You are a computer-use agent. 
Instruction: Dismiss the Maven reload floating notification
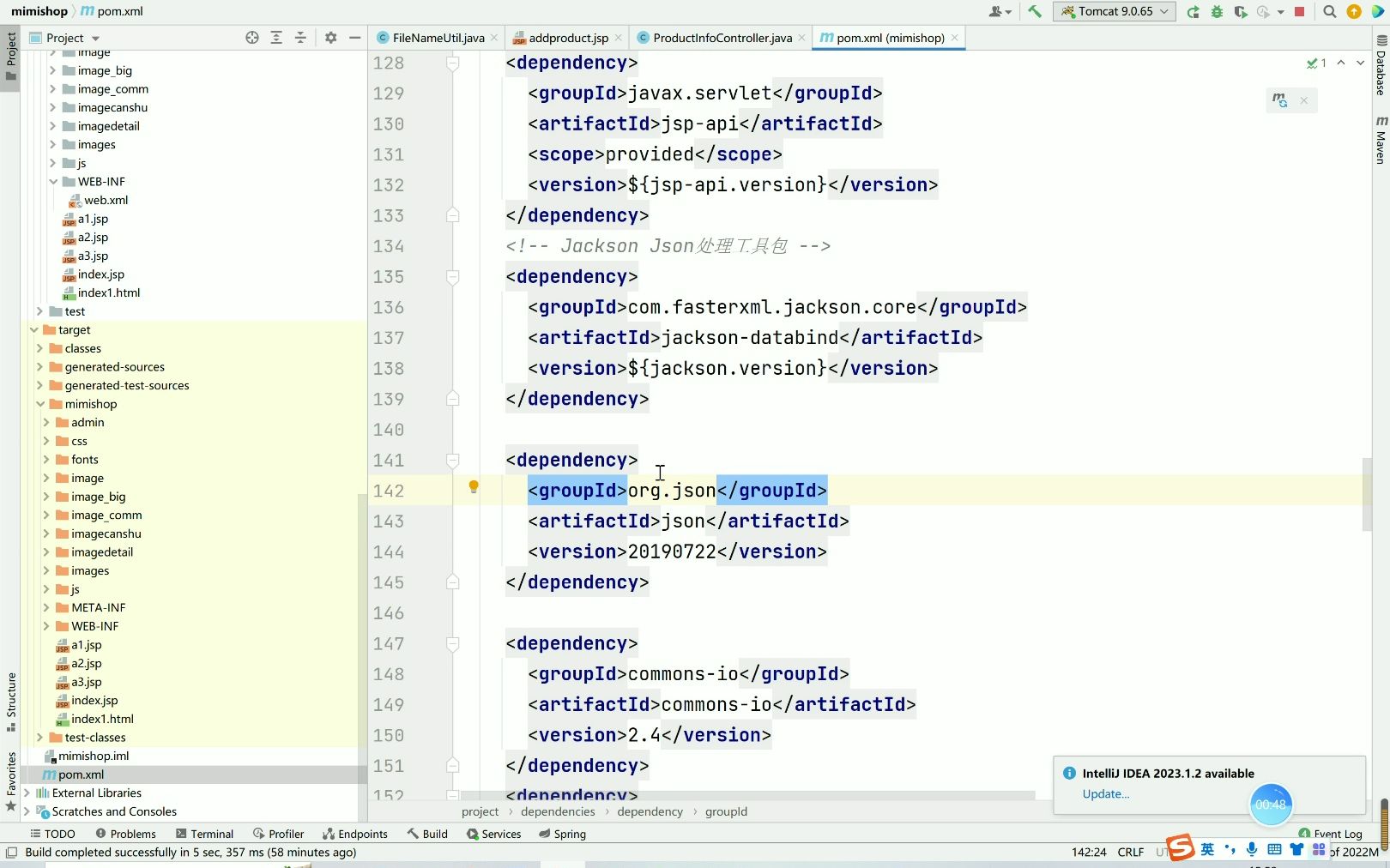1303,100
